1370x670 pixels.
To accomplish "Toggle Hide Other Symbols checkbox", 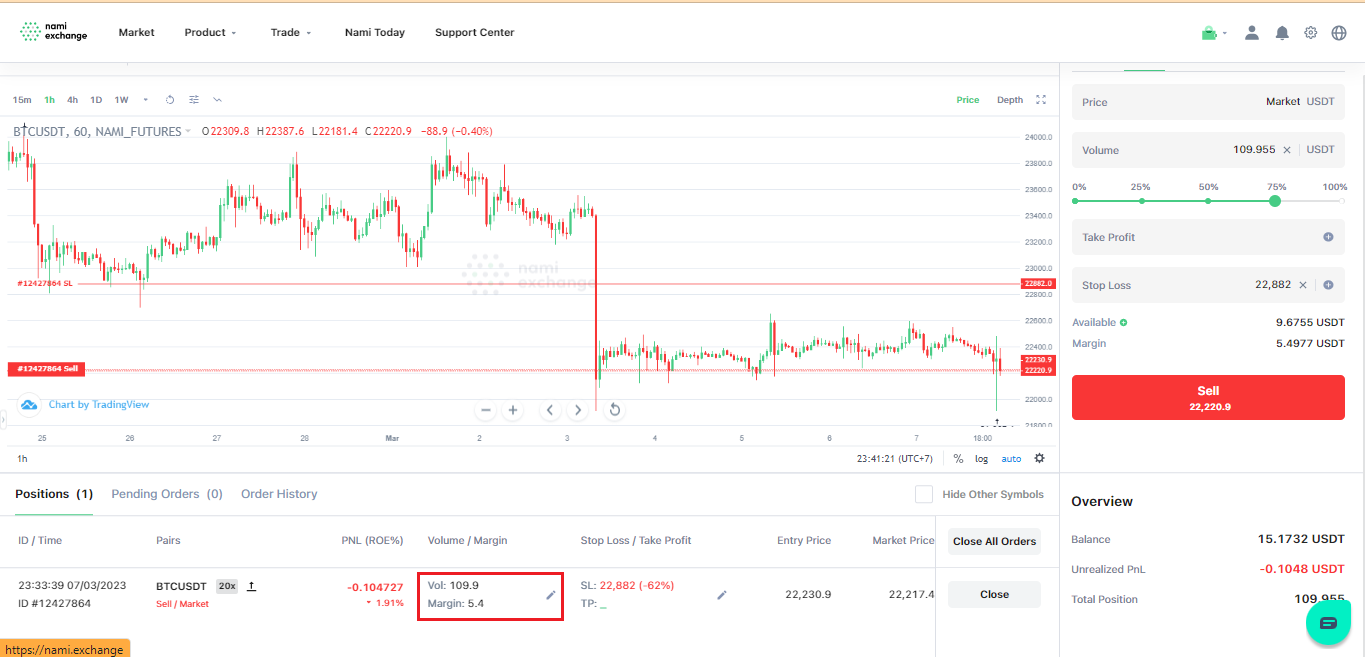I will click(924, 494).
